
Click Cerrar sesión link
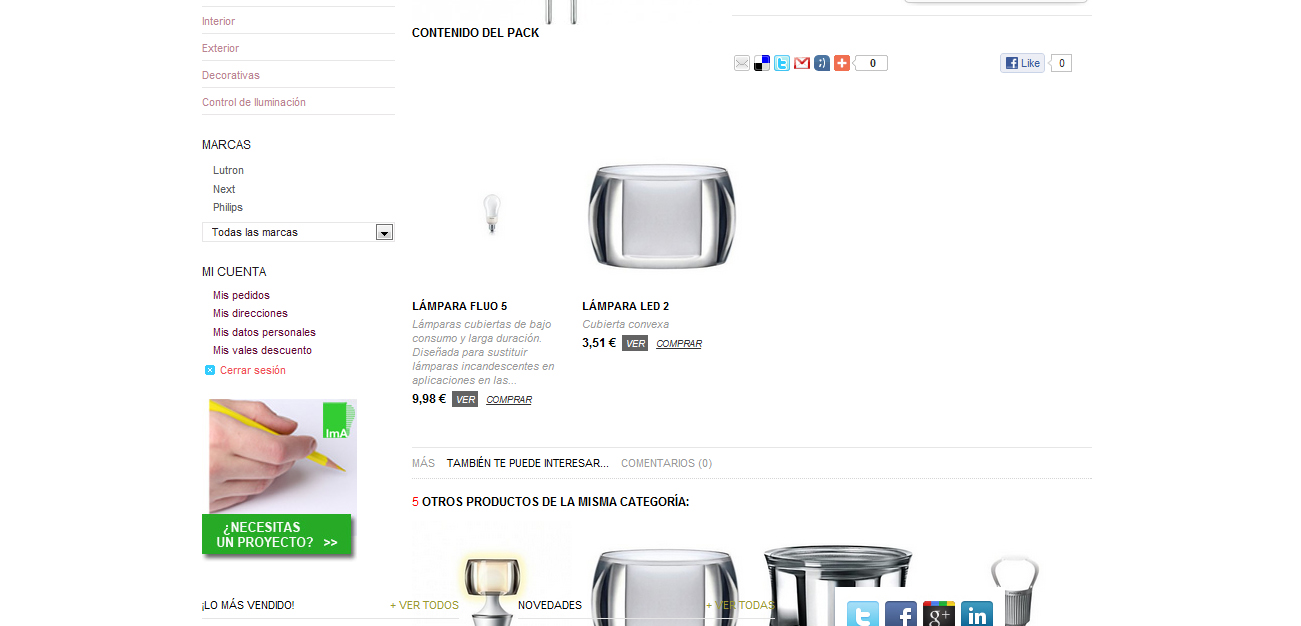click(x=253, y=370)
